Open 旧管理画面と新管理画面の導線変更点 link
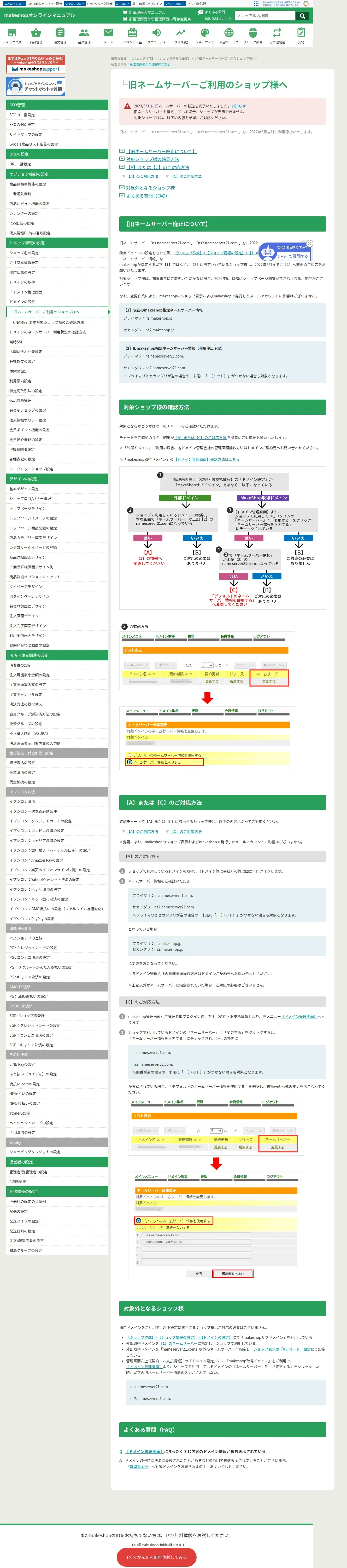The width and height of the screenshot is (347, 1568). [156, 19]
